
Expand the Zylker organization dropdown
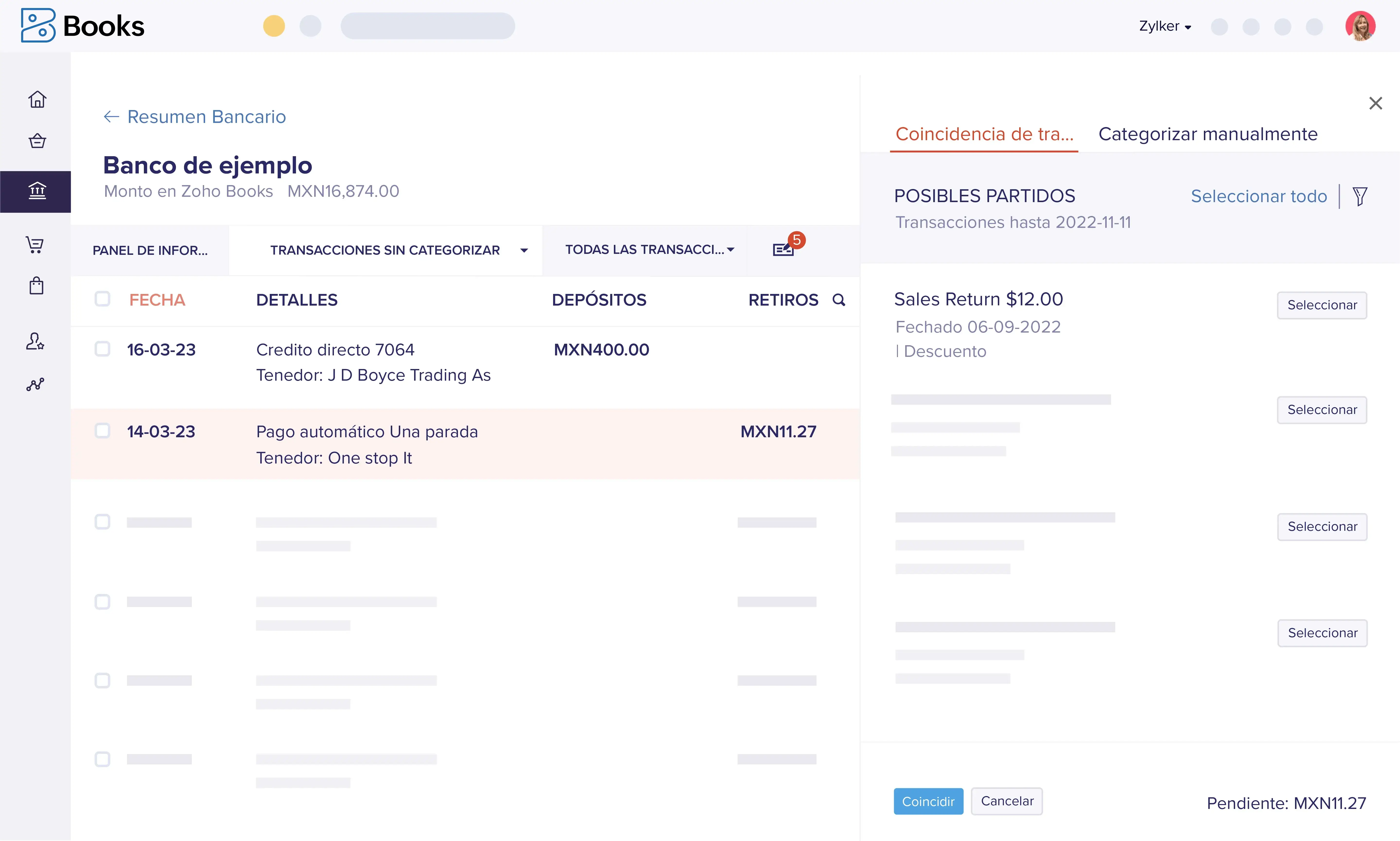[x=1165, y=26]
